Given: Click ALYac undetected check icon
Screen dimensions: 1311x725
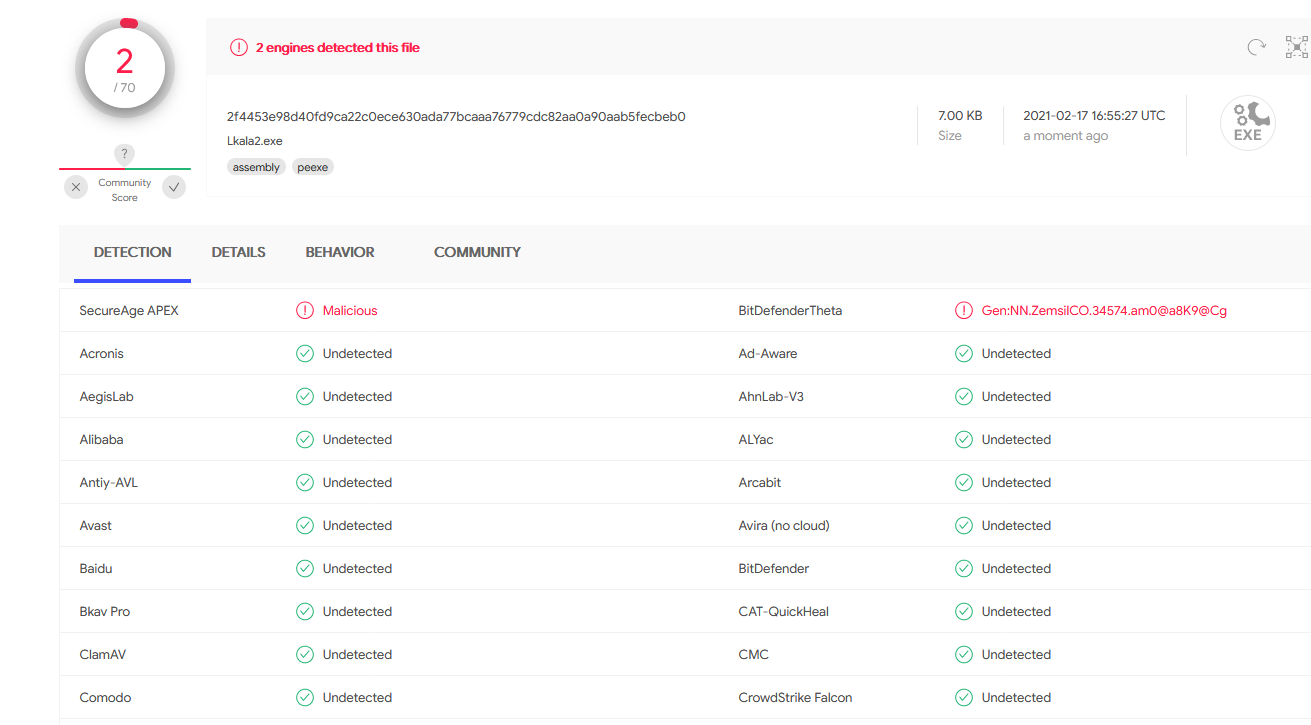Looking at the screenshot, I should [964, 440].
